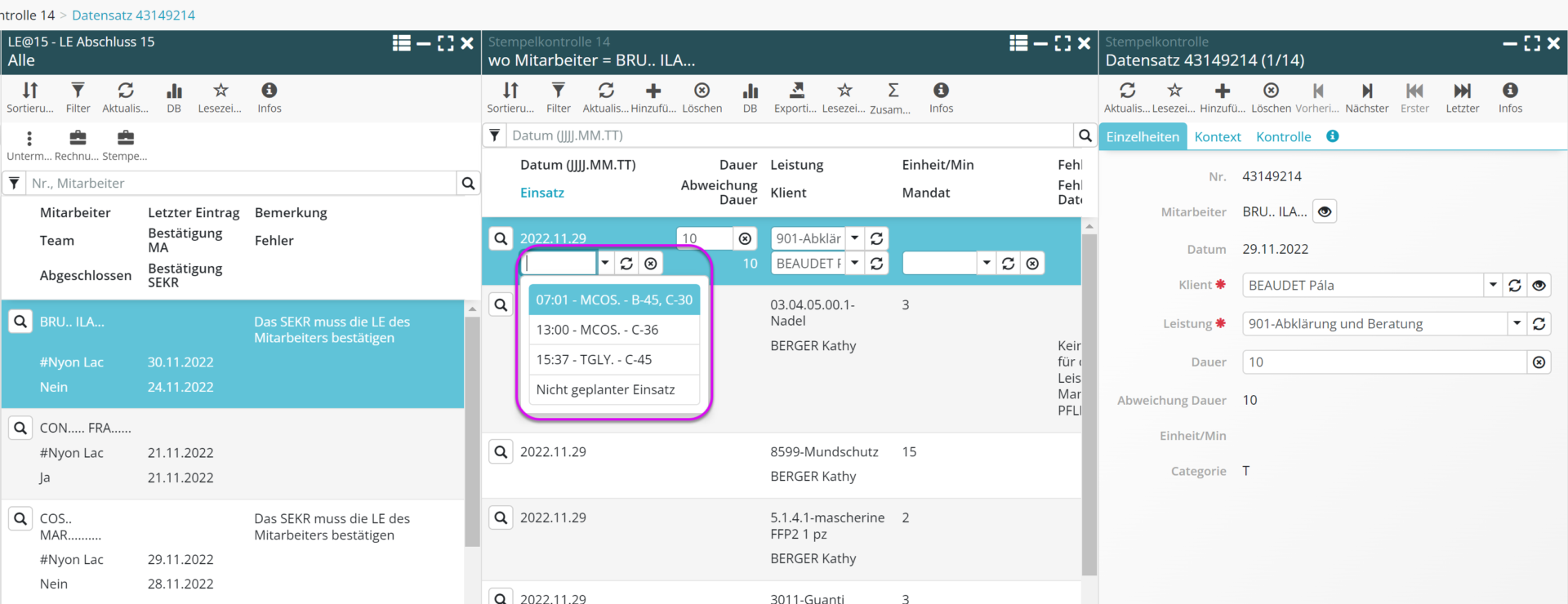This screenshot has width=1568, height=604.
Task: Clear the Dauer field in detail panel
Action: coord(1539,362)
